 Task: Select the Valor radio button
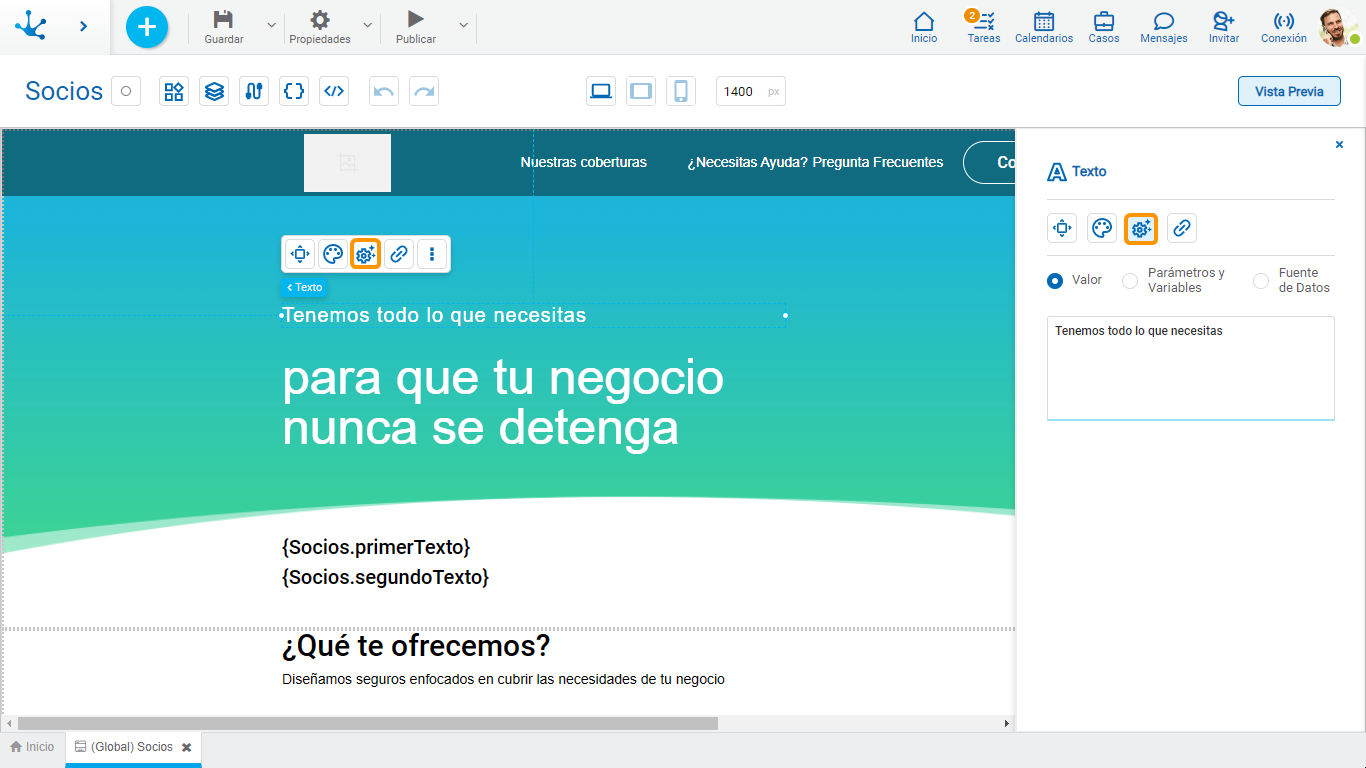pyautogui.click(x=1055, y=281)
